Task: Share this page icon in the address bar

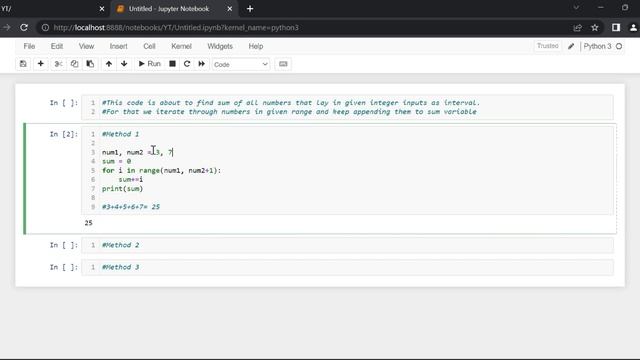Action: [x=577, y=28]
